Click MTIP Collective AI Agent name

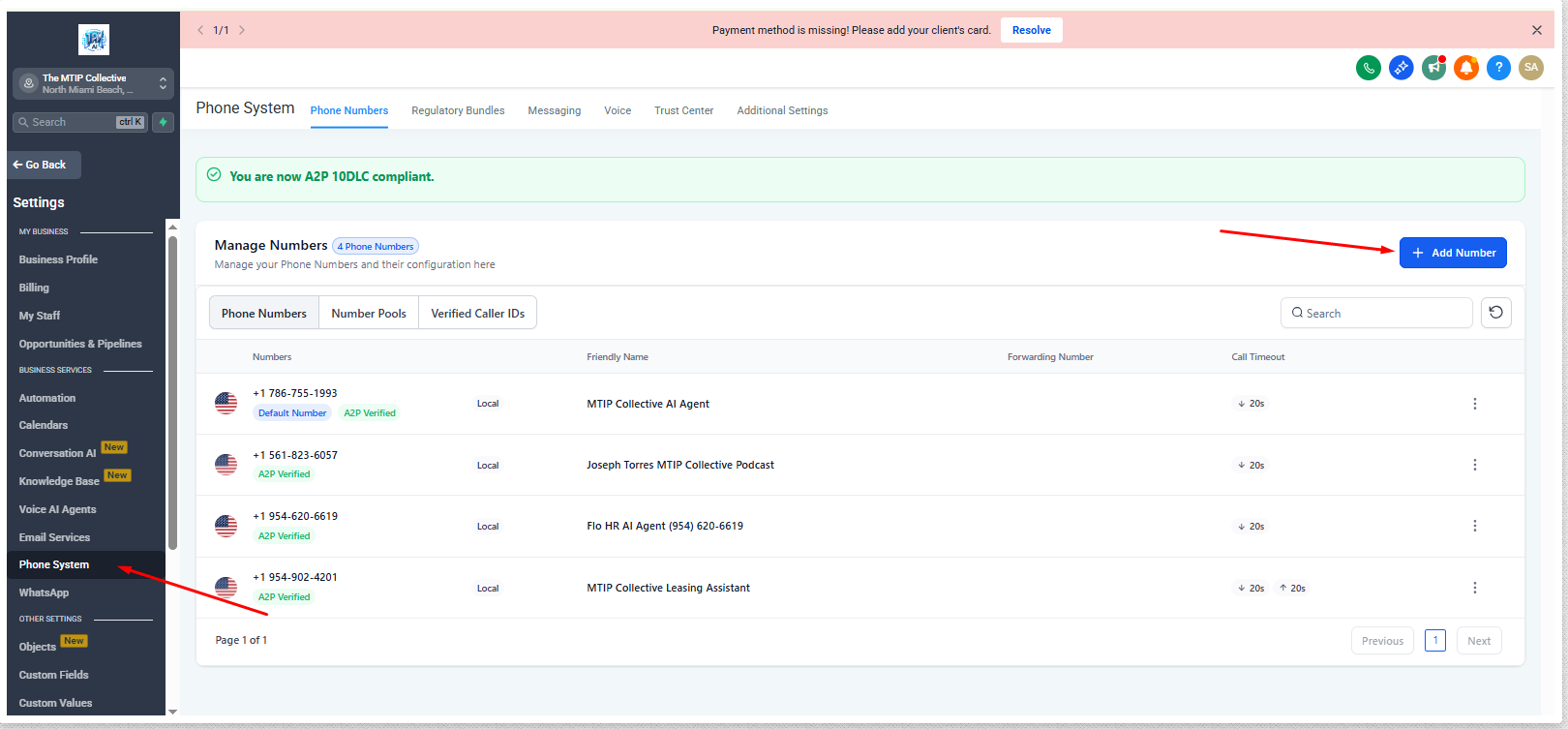pyautogui.click(x=648, y=404)
